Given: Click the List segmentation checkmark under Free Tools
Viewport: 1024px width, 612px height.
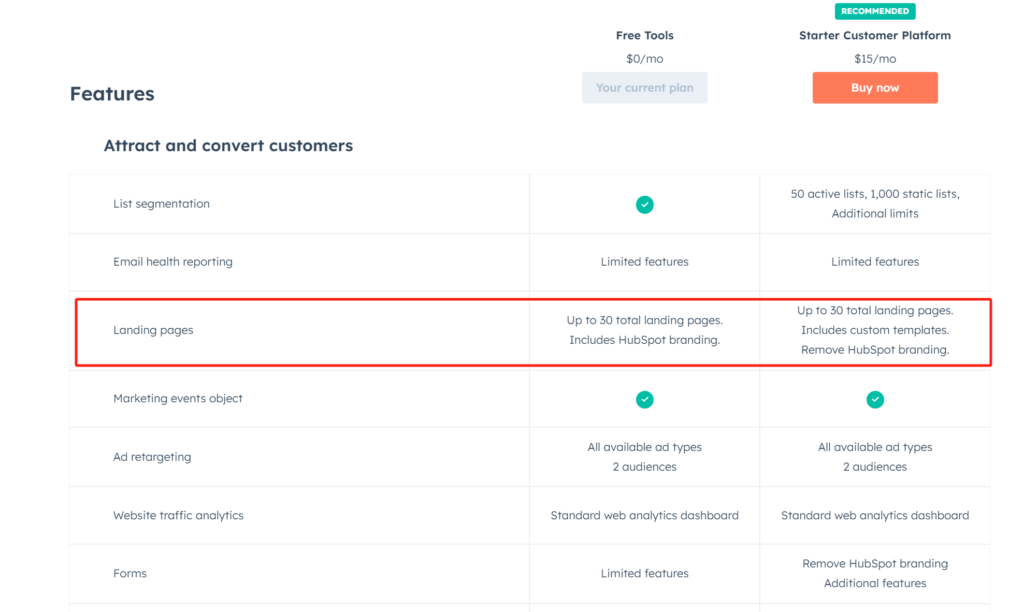Looking at the screenshot, I should [x=645, y=204].
